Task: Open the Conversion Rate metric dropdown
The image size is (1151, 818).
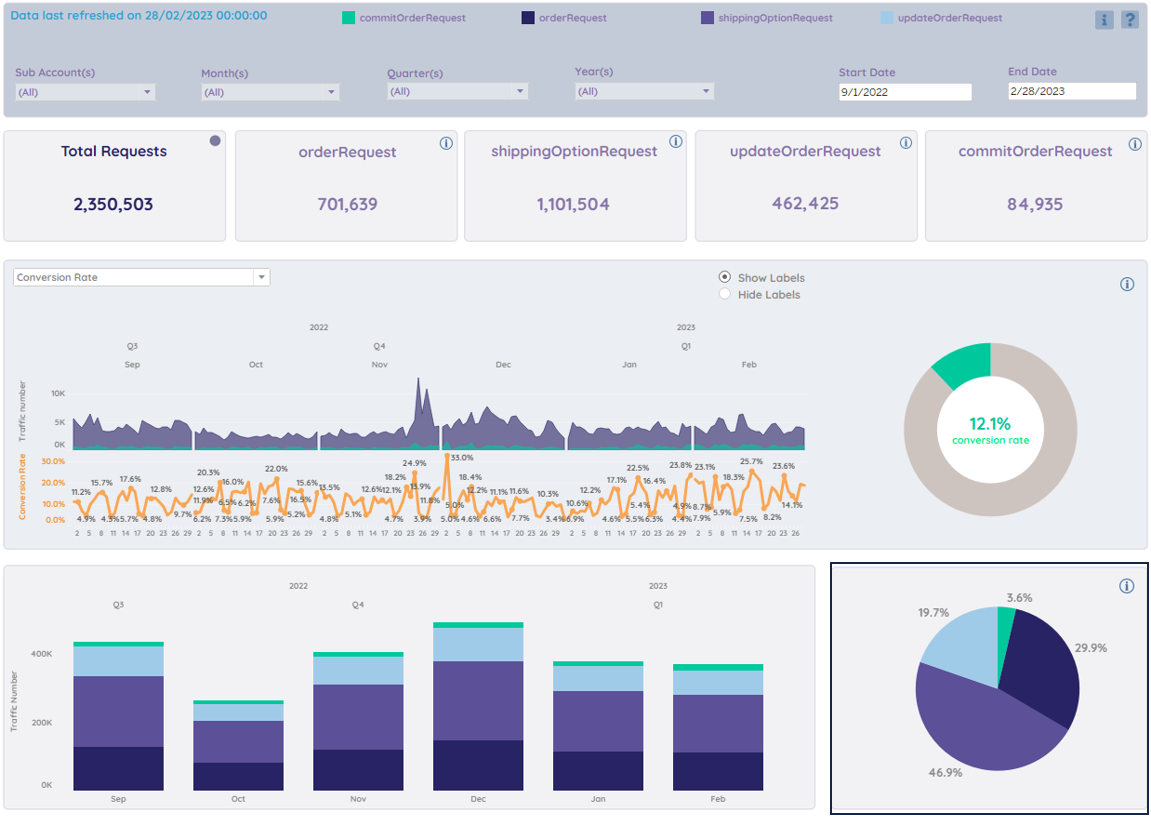Action: click(x=142, y=278)
